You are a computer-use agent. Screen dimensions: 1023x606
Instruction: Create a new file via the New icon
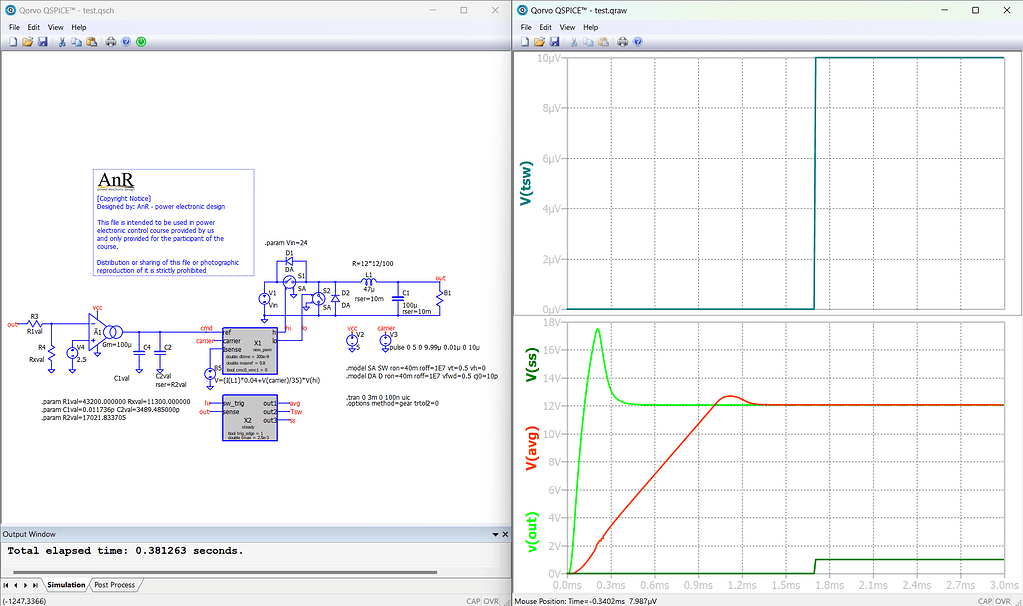point(13,41)
